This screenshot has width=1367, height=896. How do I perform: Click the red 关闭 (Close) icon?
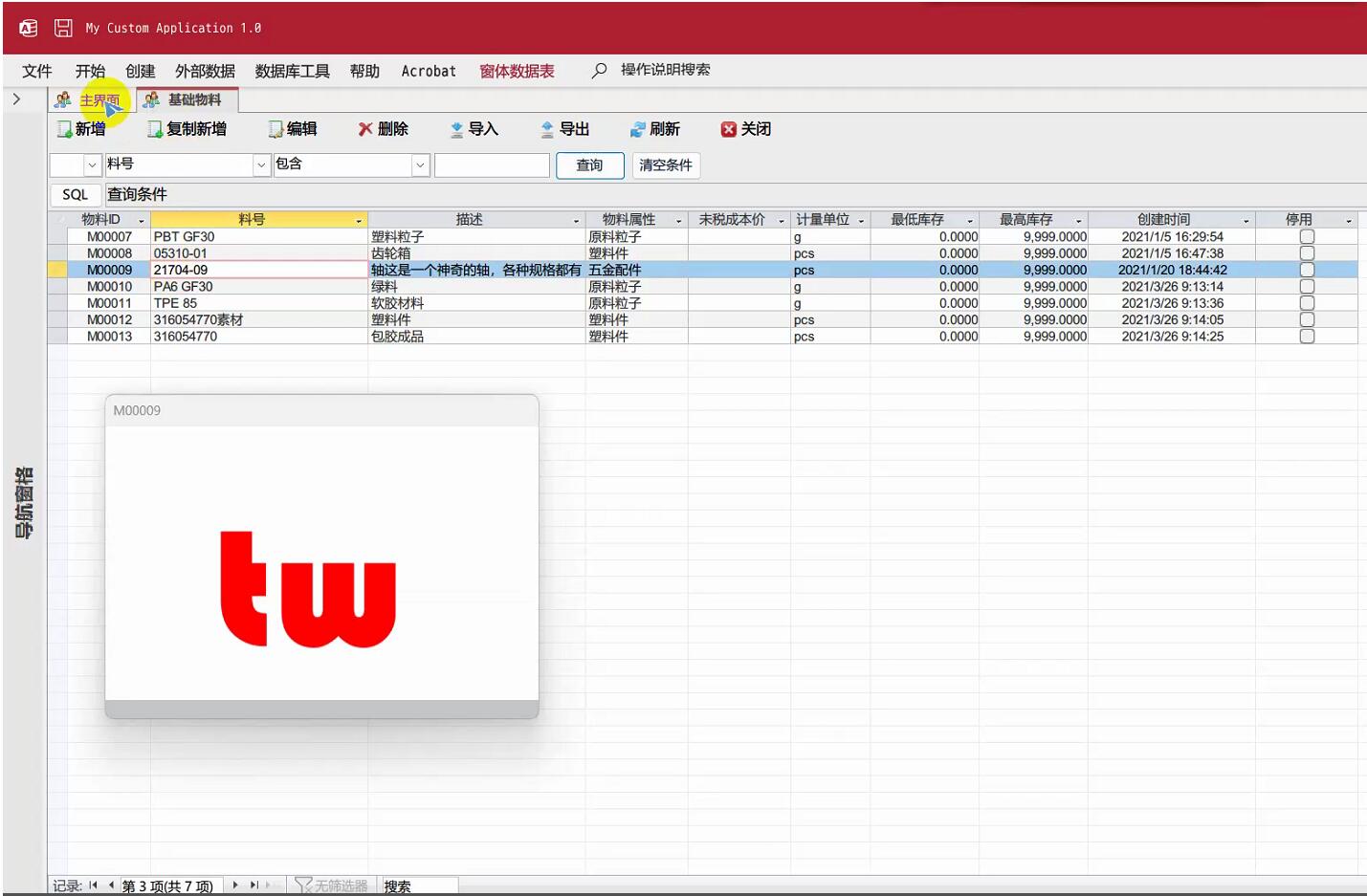[729, 129]
